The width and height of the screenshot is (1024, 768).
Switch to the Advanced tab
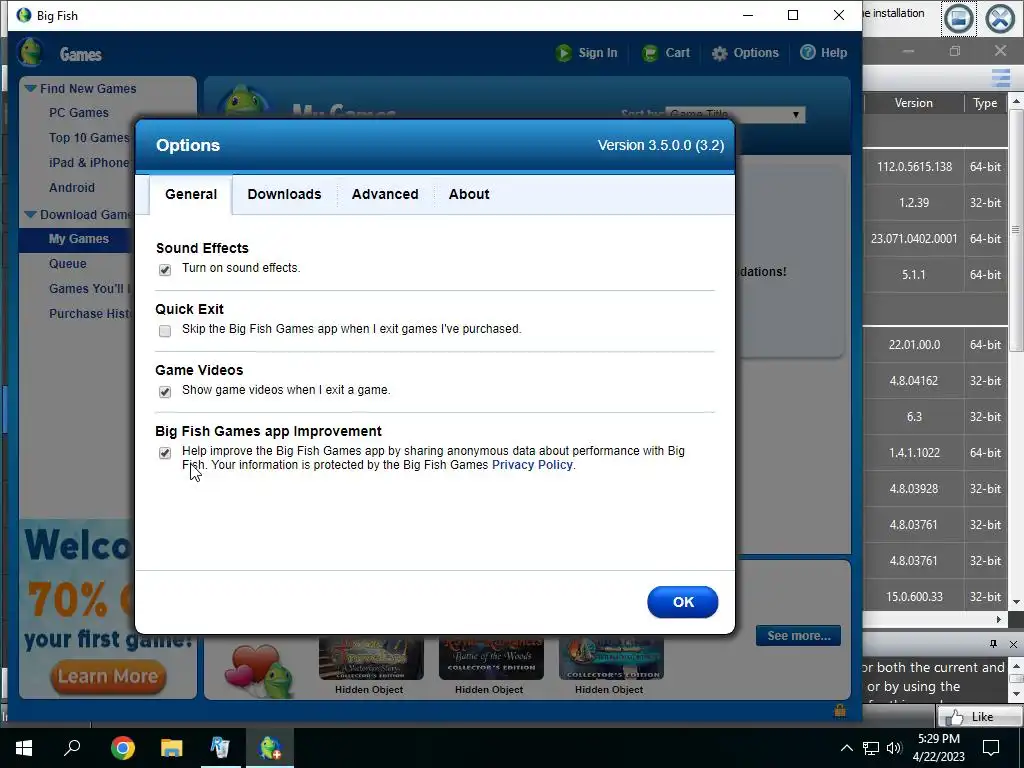point(385,194)
